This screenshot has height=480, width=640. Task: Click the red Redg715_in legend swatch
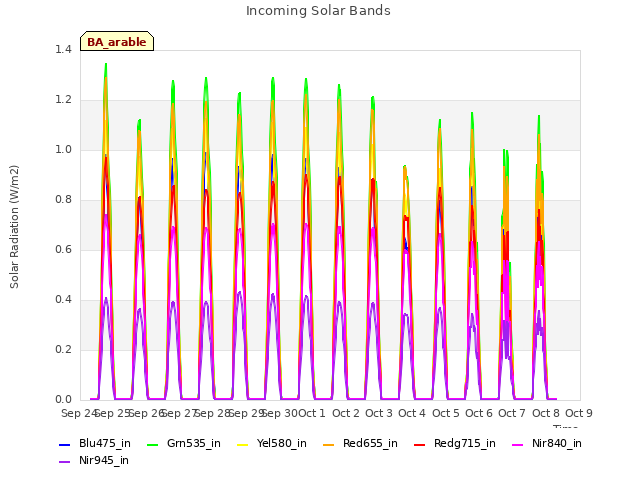pos(419,444)
